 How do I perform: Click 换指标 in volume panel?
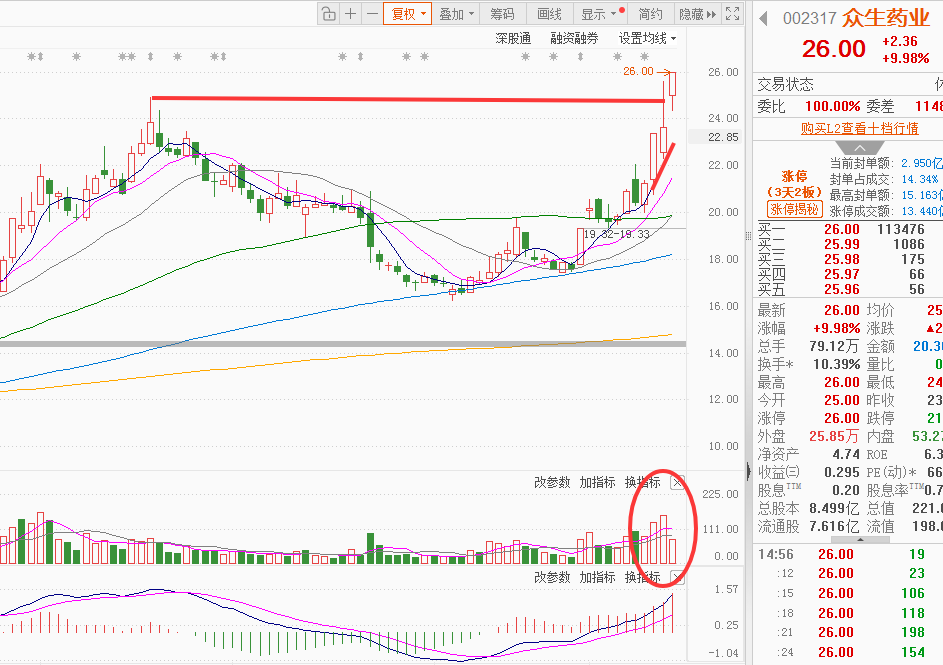coord(642,482)
